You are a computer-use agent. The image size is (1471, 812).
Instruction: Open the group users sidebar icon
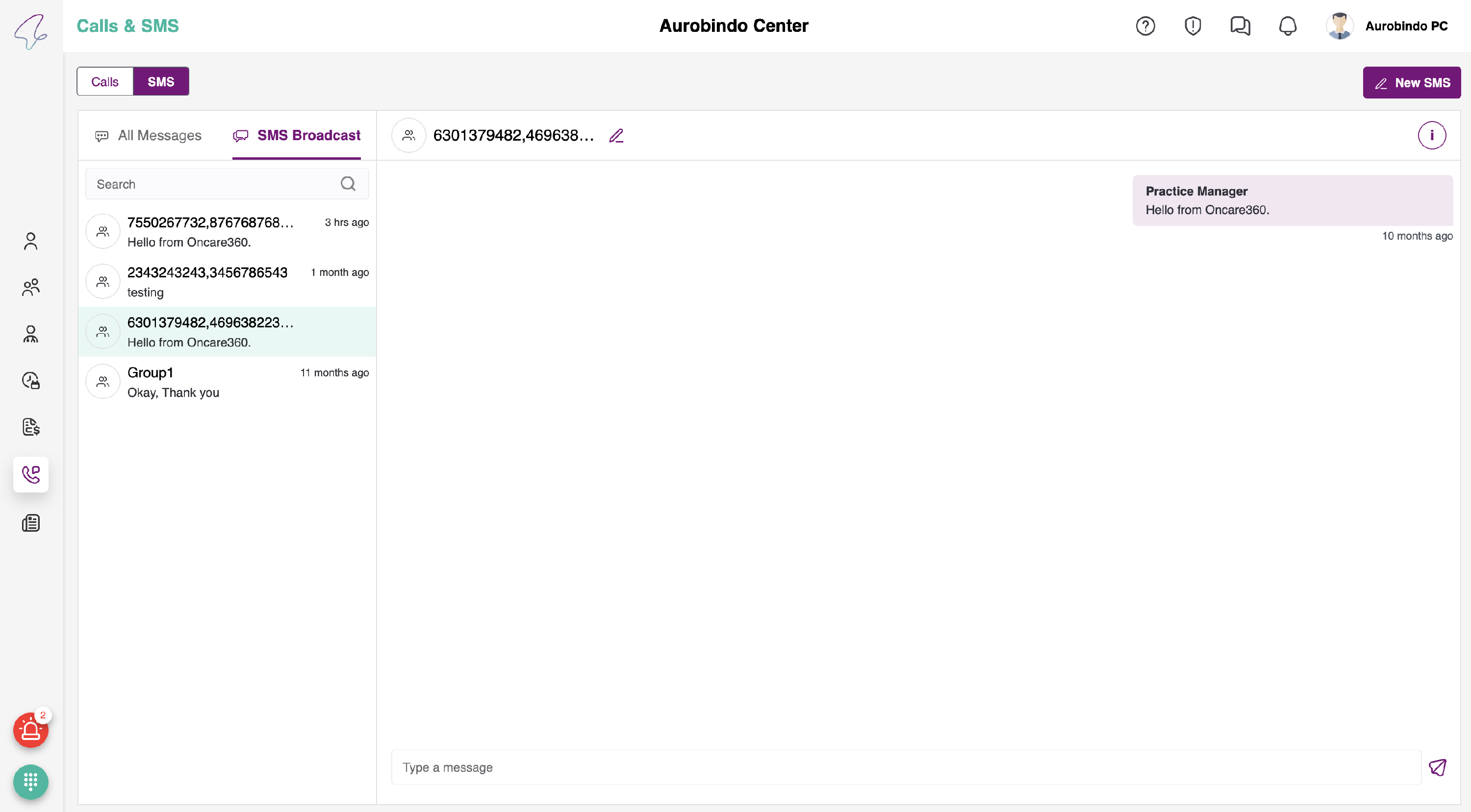click(x=31, y=287)
